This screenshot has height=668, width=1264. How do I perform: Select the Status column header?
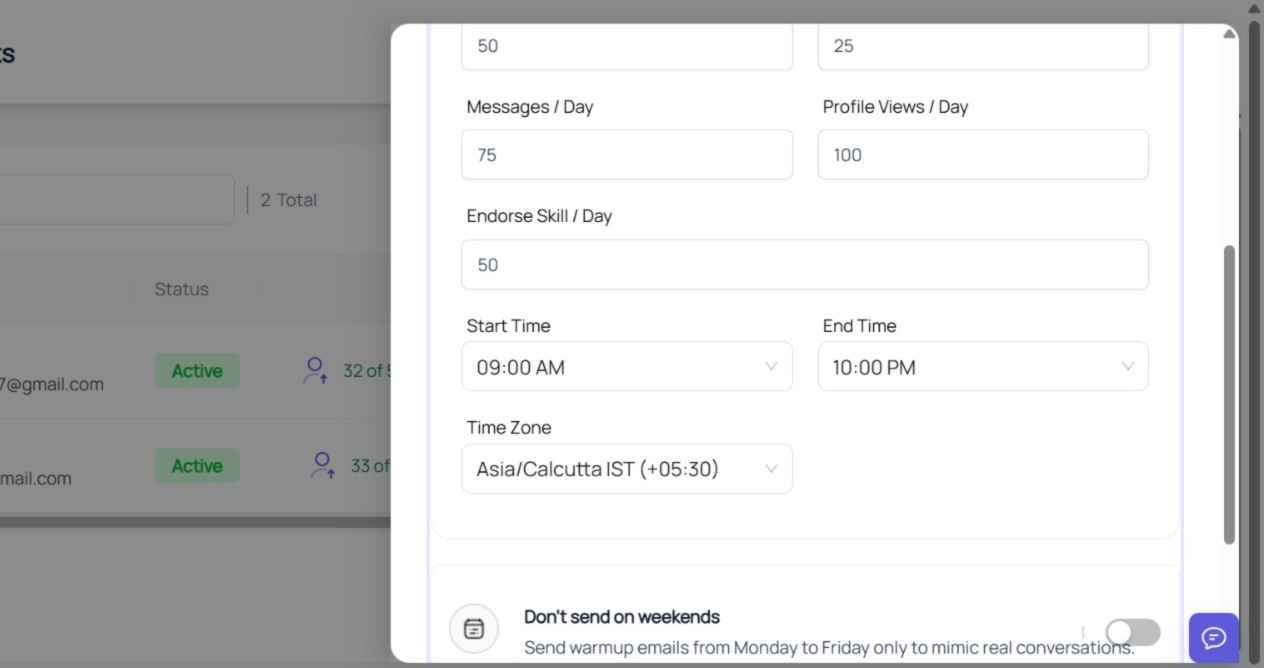pos(181,289)
